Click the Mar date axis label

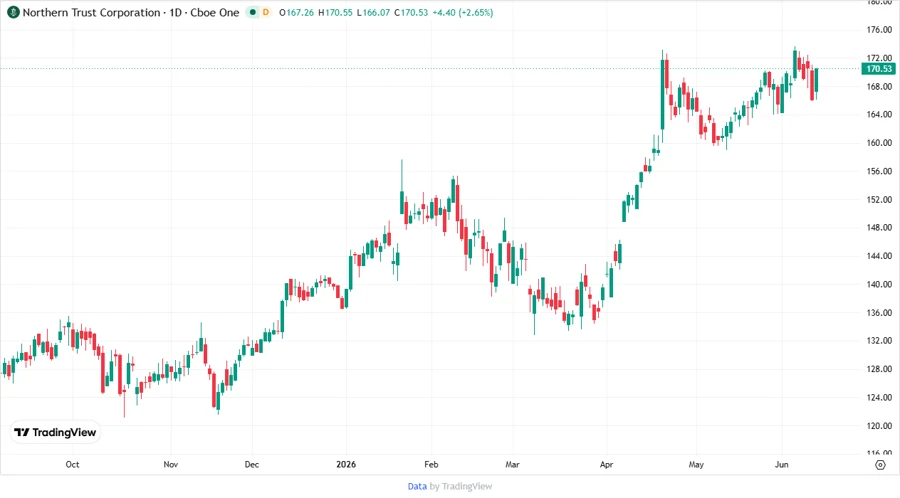pyautogui.click(x=513, y=464)
